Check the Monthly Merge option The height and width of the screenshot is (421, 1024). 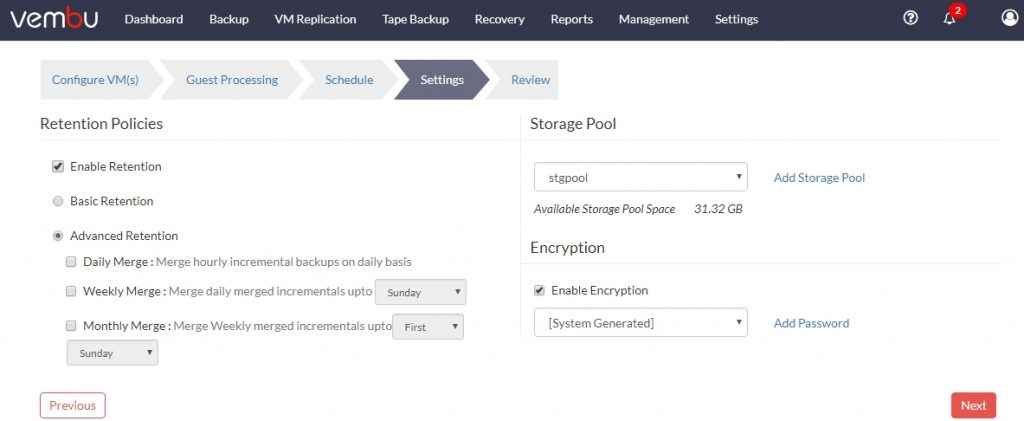pos(71,326)
